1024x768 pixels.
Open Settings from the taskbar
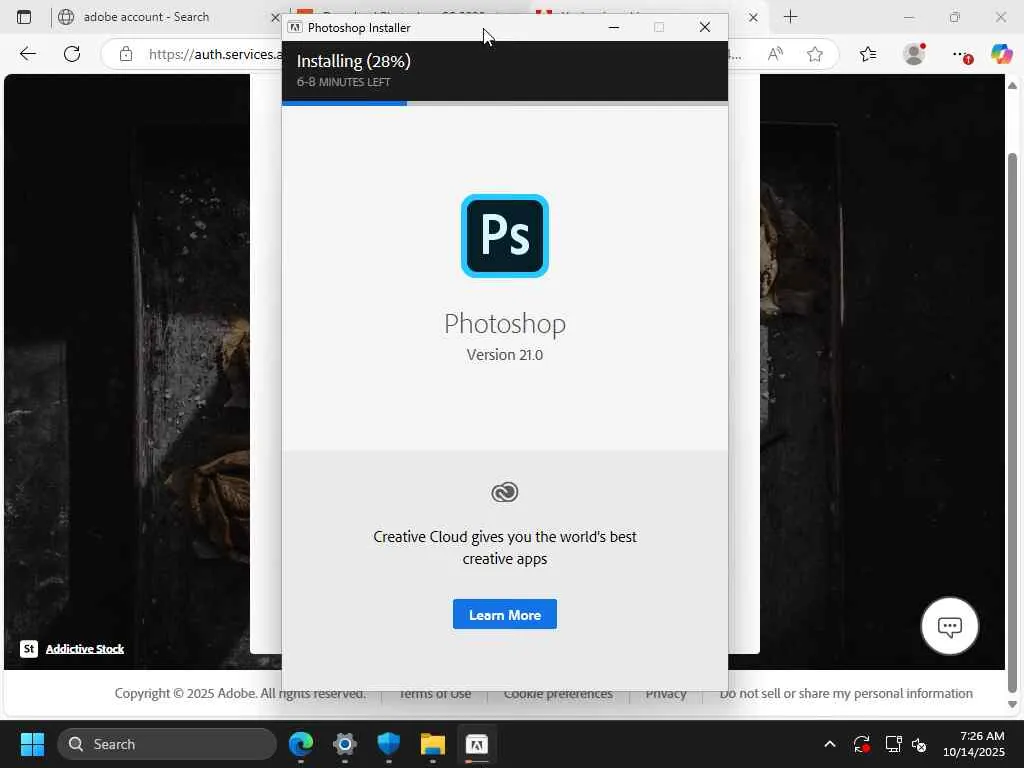click(x=345, y=744)
